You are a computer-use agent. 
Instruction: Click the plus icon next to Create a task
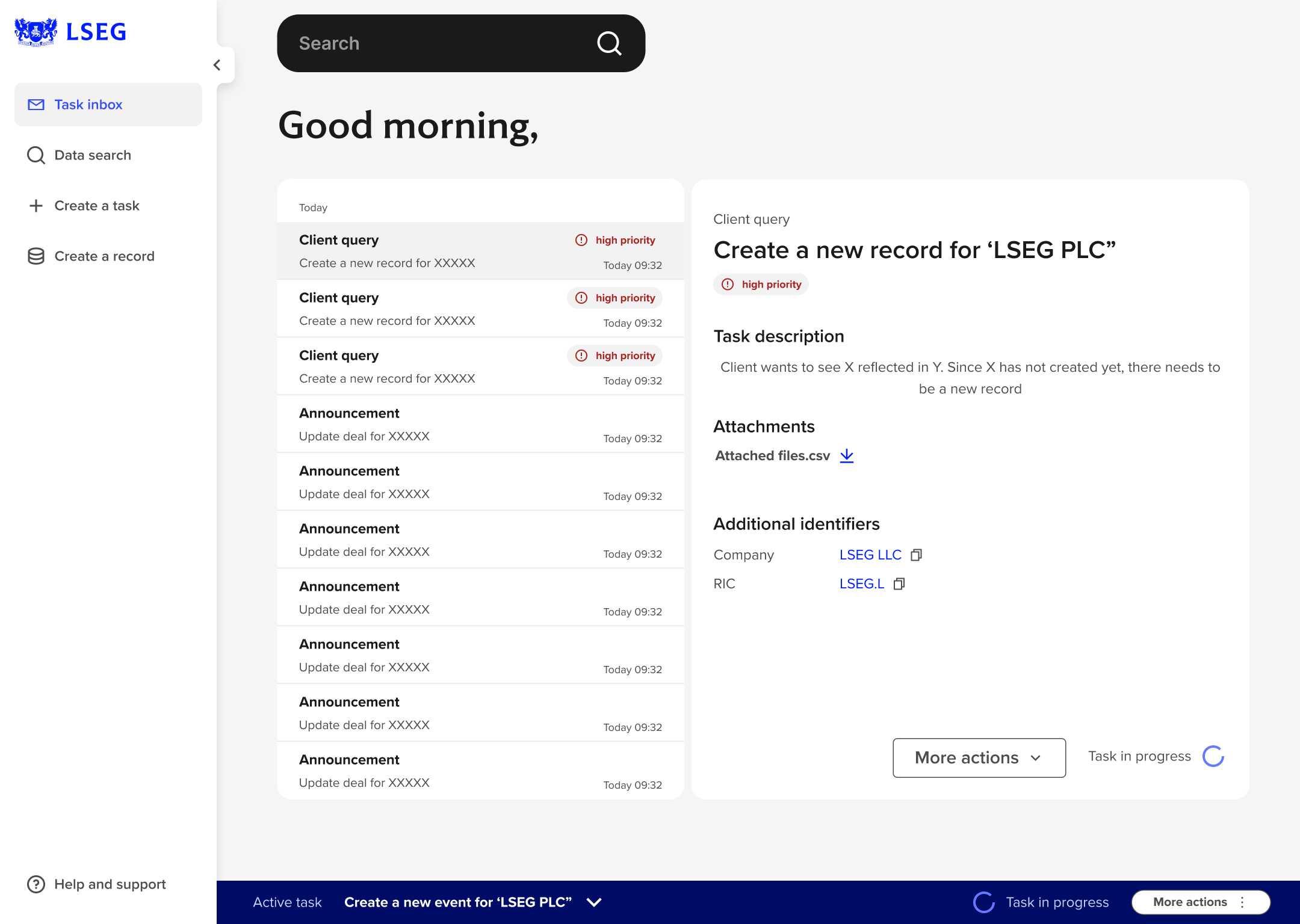point(36,206)
